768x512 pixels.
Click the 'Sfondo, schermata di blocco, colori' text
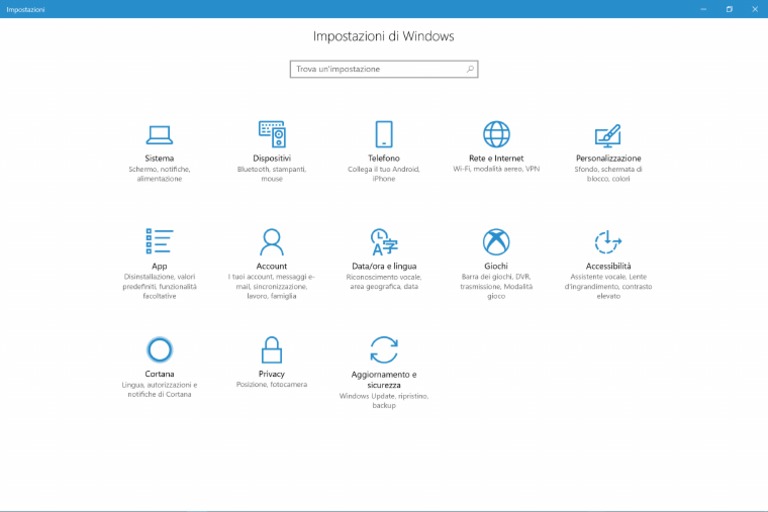[x=608, y=174]
